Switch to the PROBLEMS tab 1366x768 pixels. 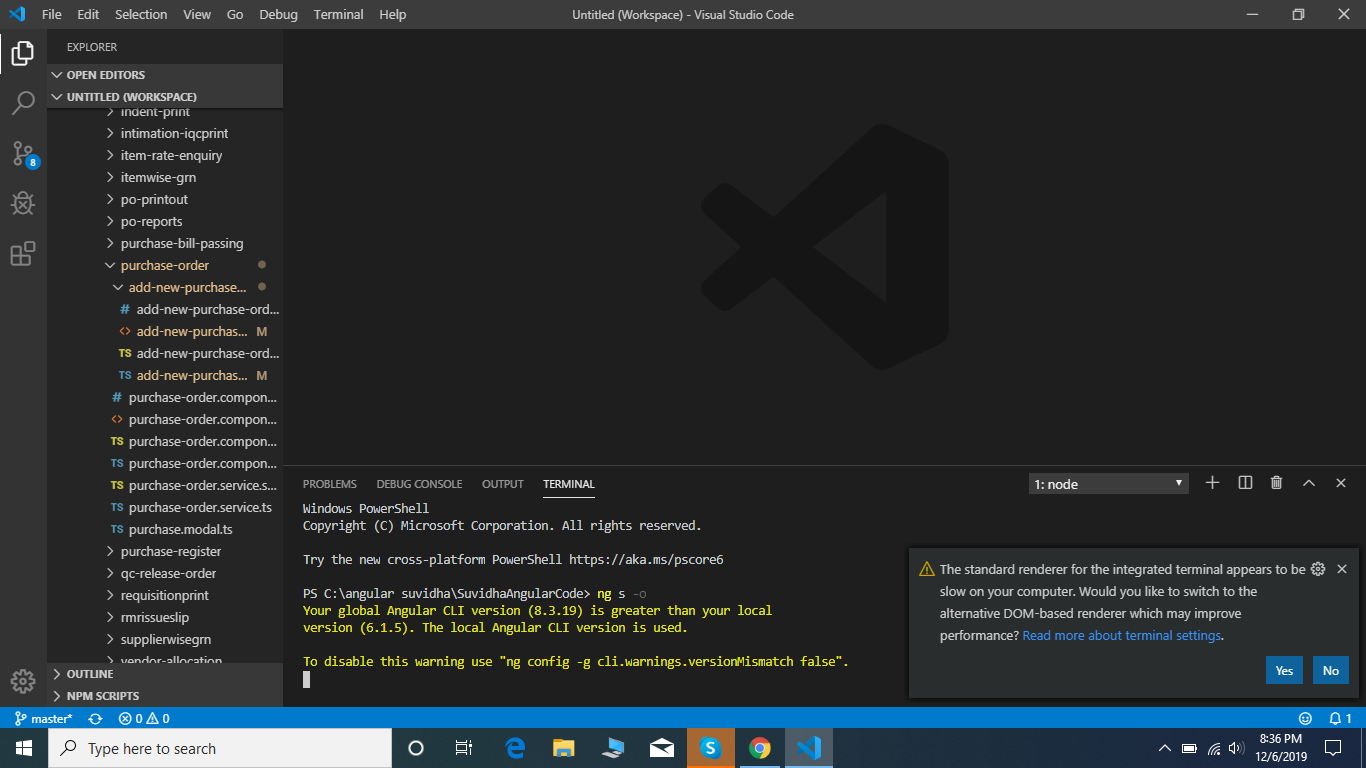click(x=329, y=484)
